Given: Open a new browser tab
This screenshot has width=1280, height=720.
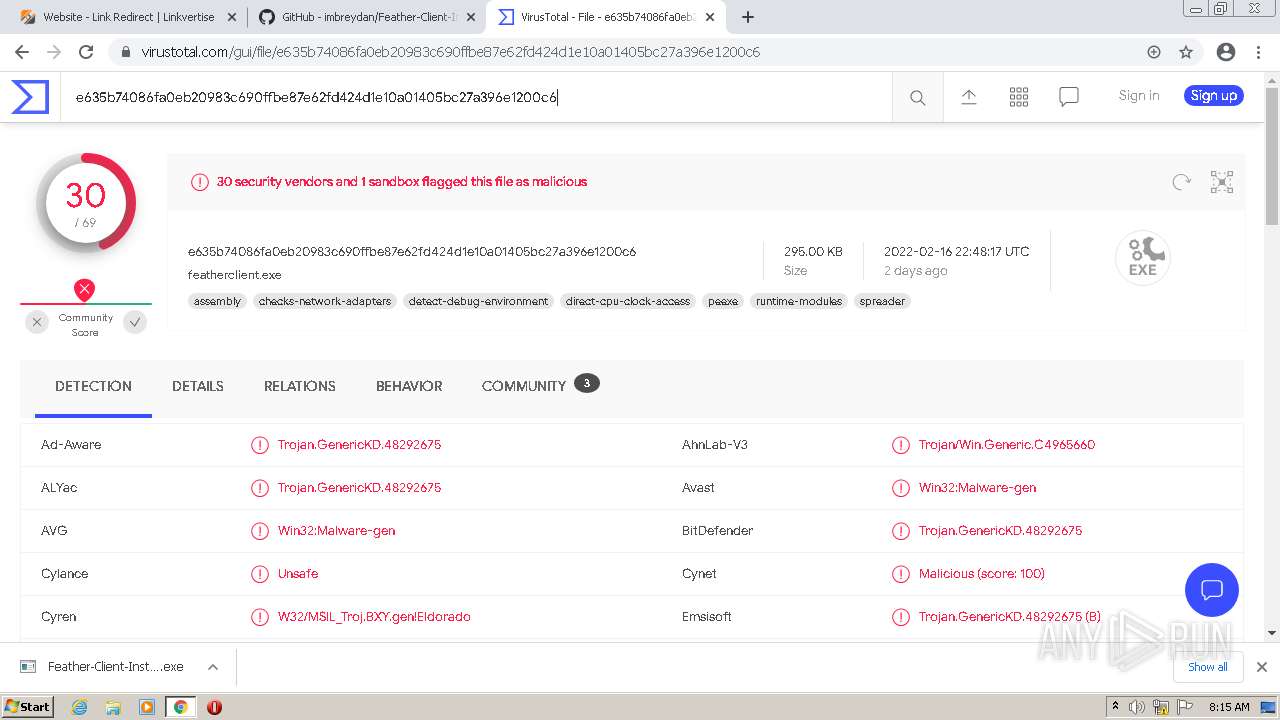Looking at the screenshot, I should (748, 17).
